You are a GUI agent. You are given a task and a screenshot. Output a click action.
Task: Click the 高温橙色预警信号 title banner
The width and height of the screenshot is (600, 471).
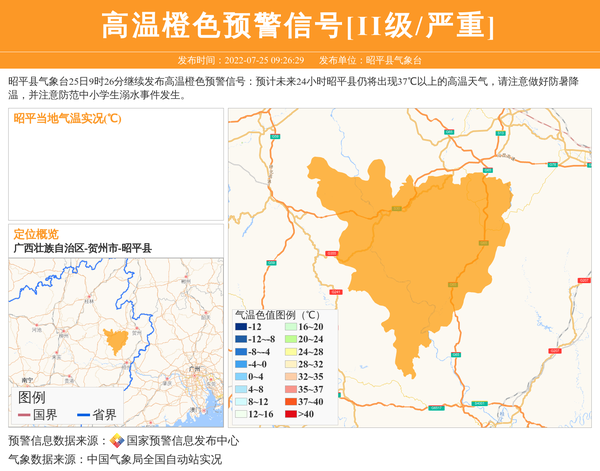(x=299, y=25)
